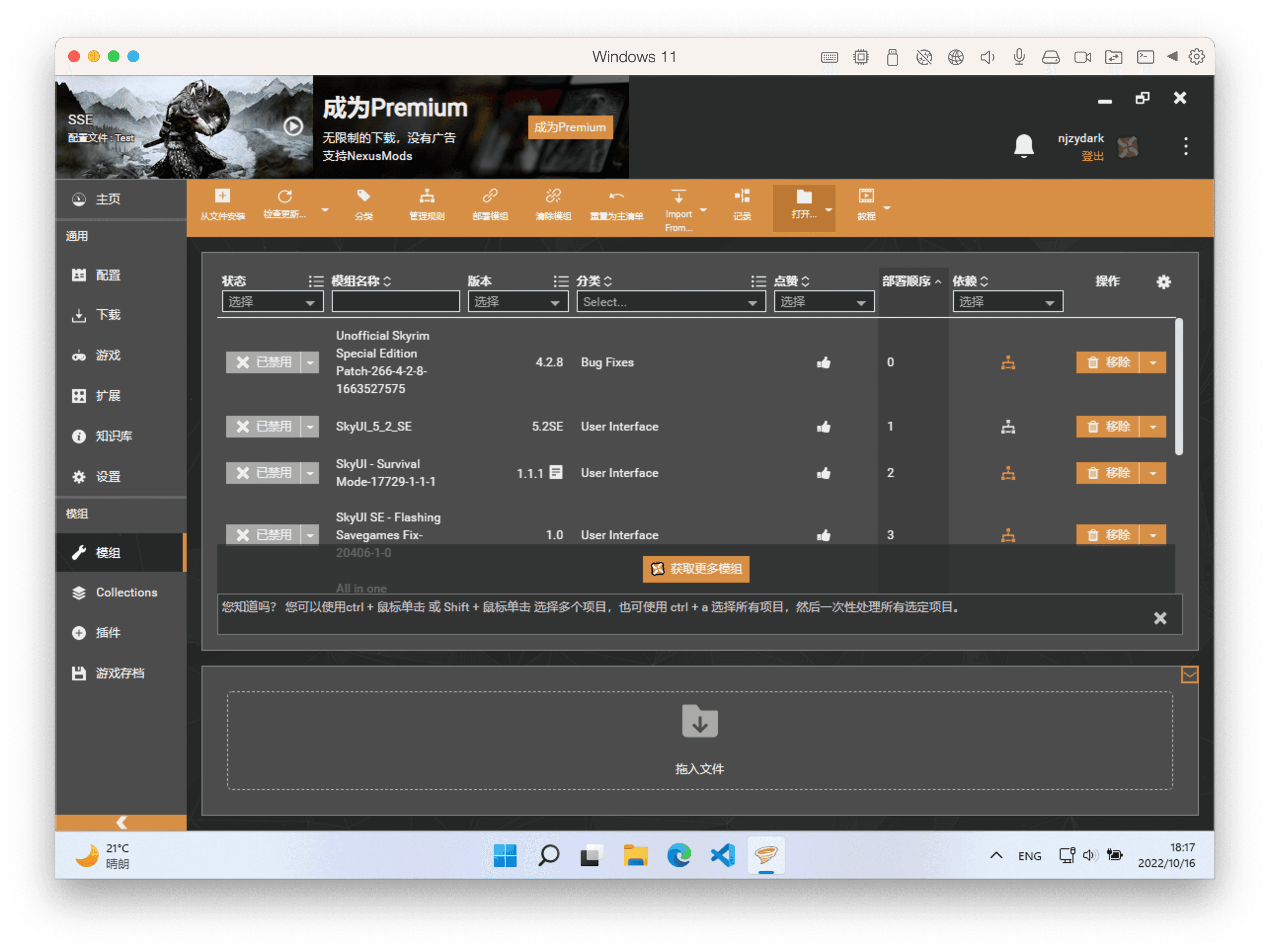The image size is (1270, 952).
Task: Click the 清除模组 broken-link icon
Action: [553, 197]
